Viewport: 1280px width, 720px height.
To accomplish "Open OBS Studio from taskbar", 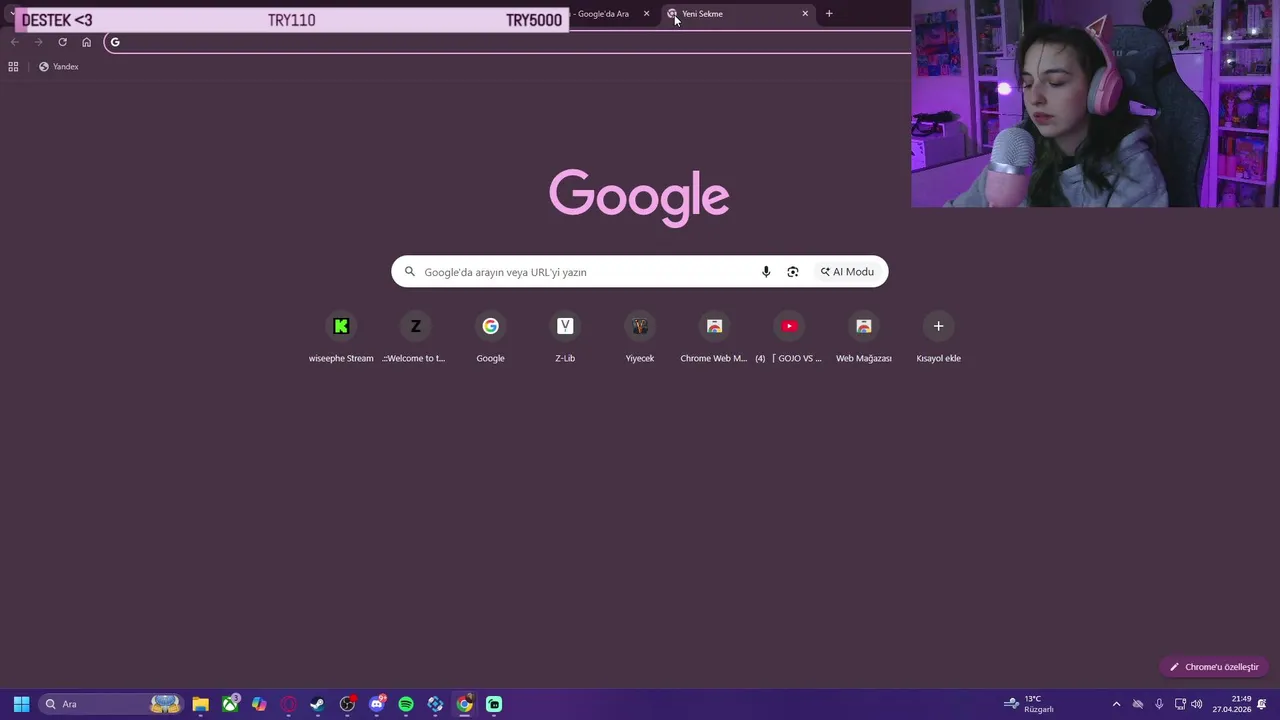I will 347,704.
